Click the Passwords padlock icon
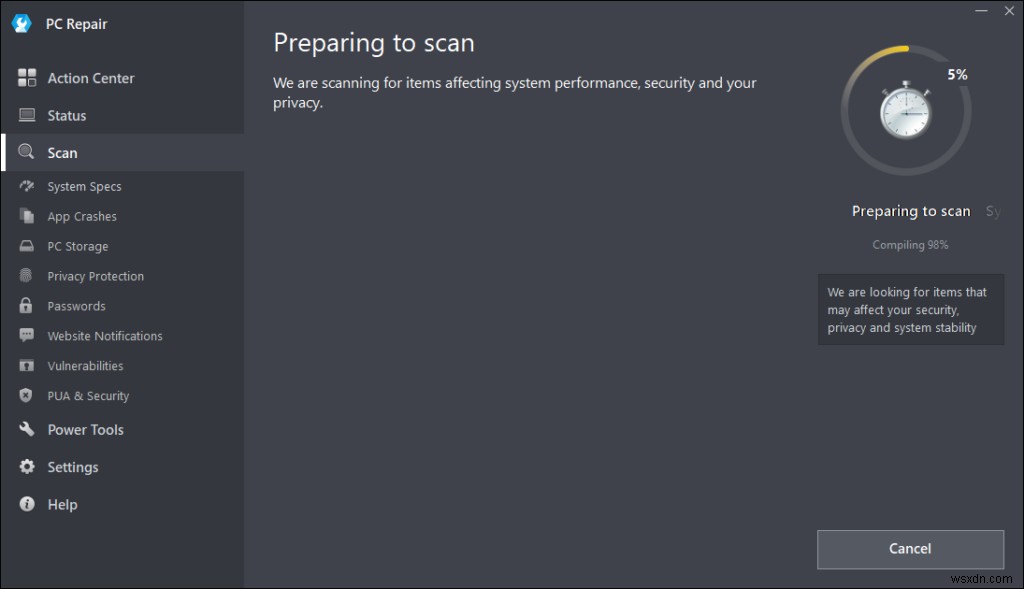This screenshot has width=1024, height=589. [25, 306]
